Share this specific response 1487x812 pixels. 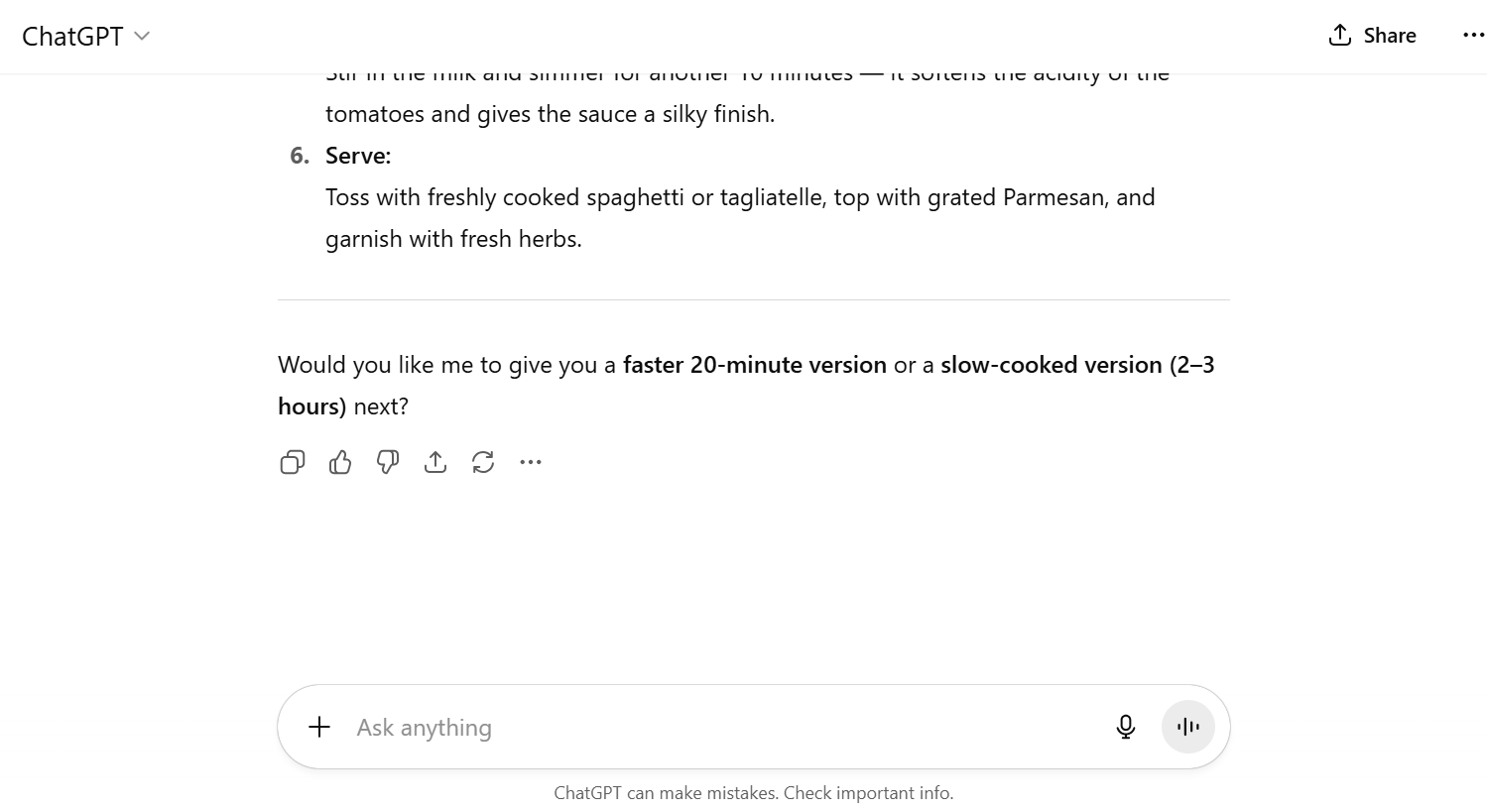pos(434,462)
